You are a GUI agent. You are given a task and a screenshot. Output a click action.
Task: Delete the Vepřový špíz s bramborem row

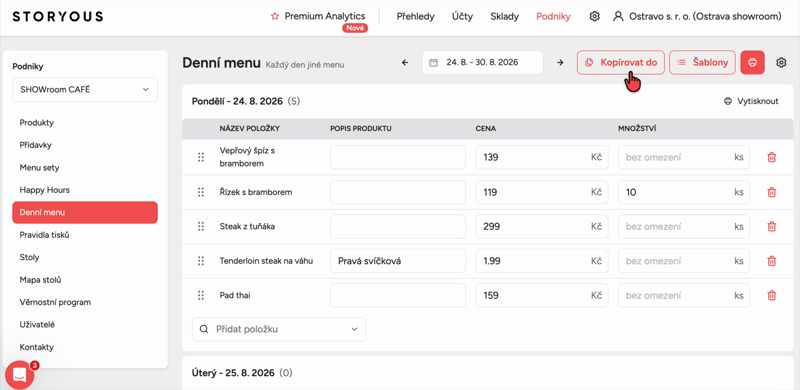[771, 157]
